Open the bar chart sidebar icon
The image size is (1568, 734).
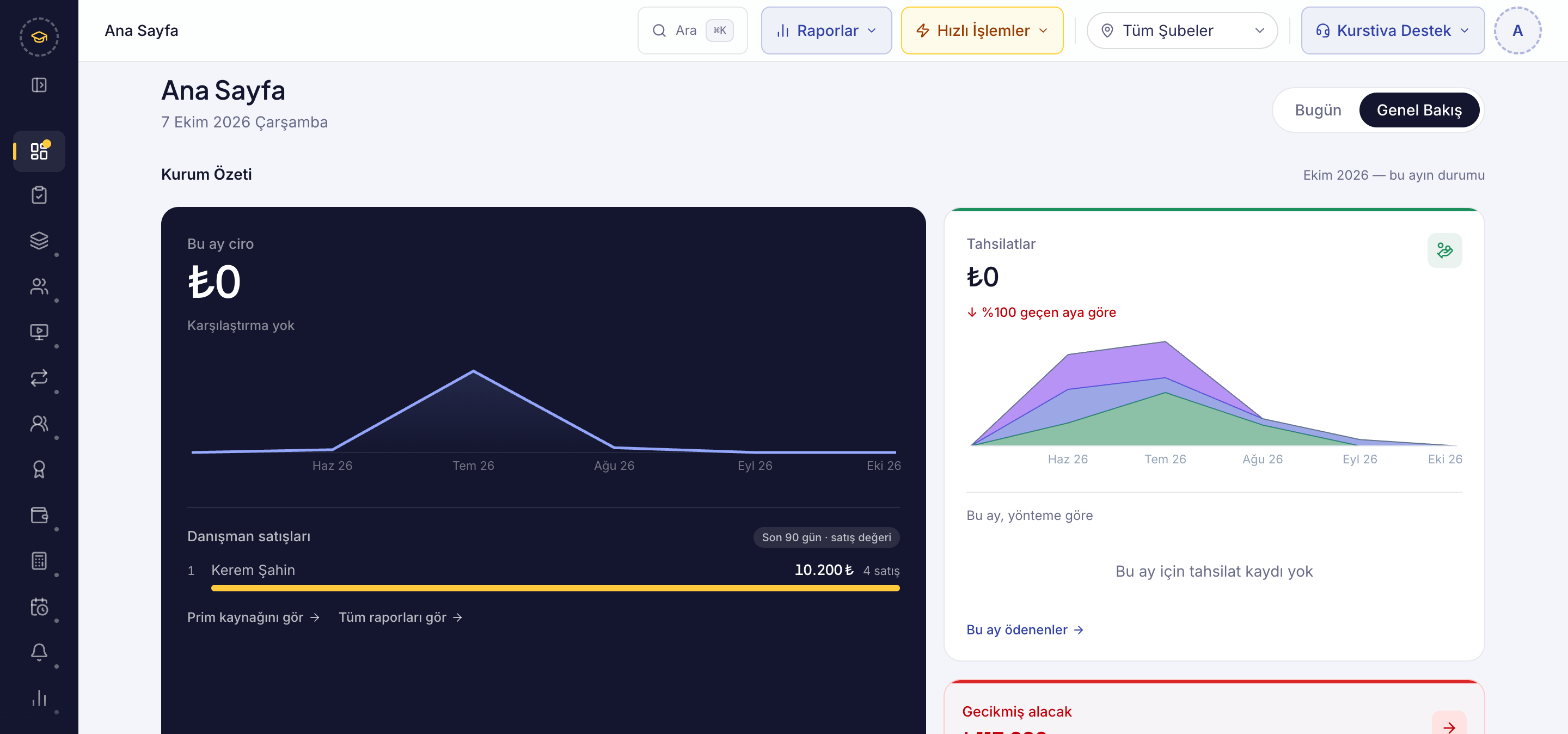[39, 698]
